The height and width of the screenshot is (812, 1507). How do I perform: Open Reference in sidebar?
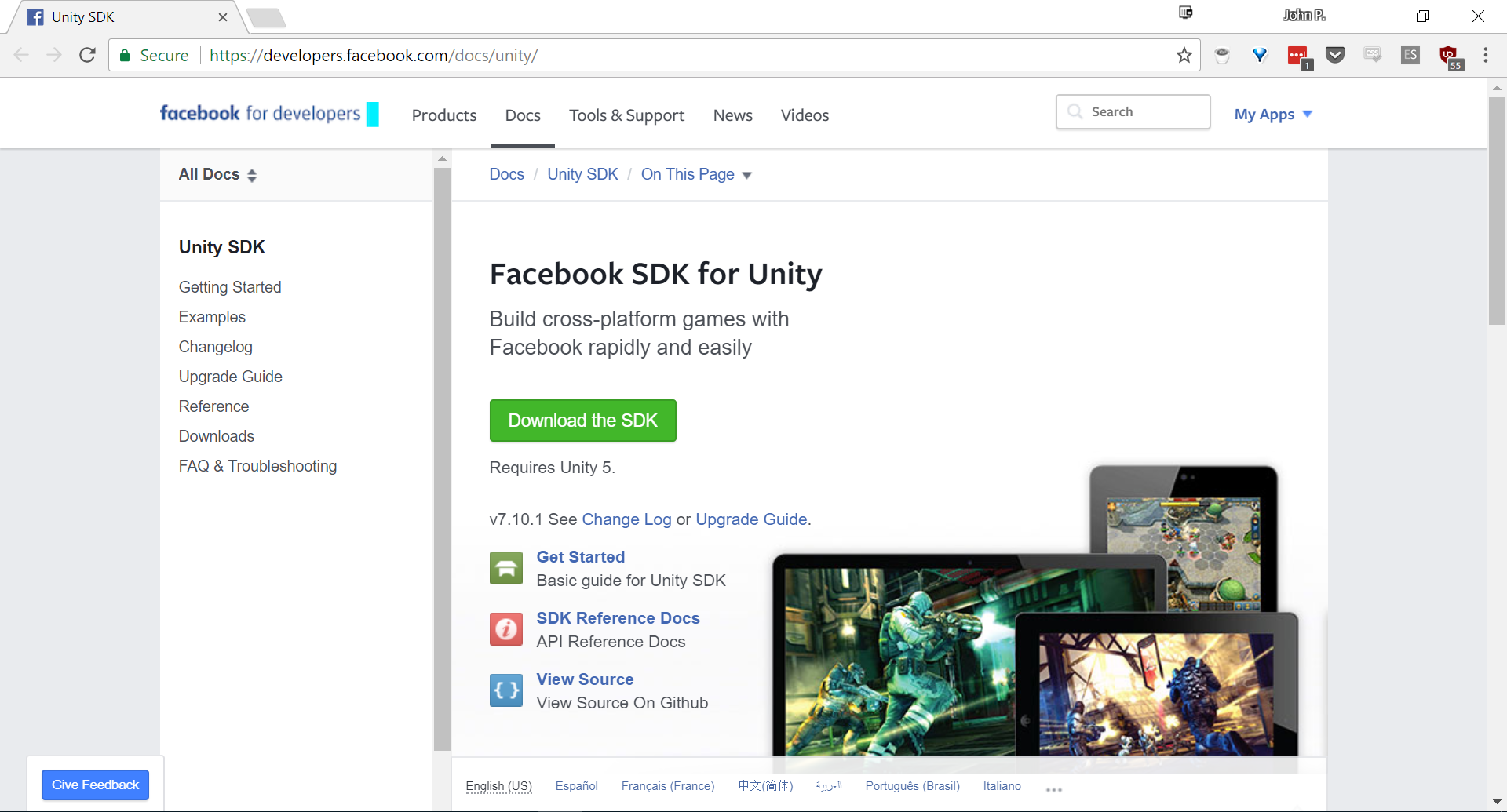[x=213, y=406]
